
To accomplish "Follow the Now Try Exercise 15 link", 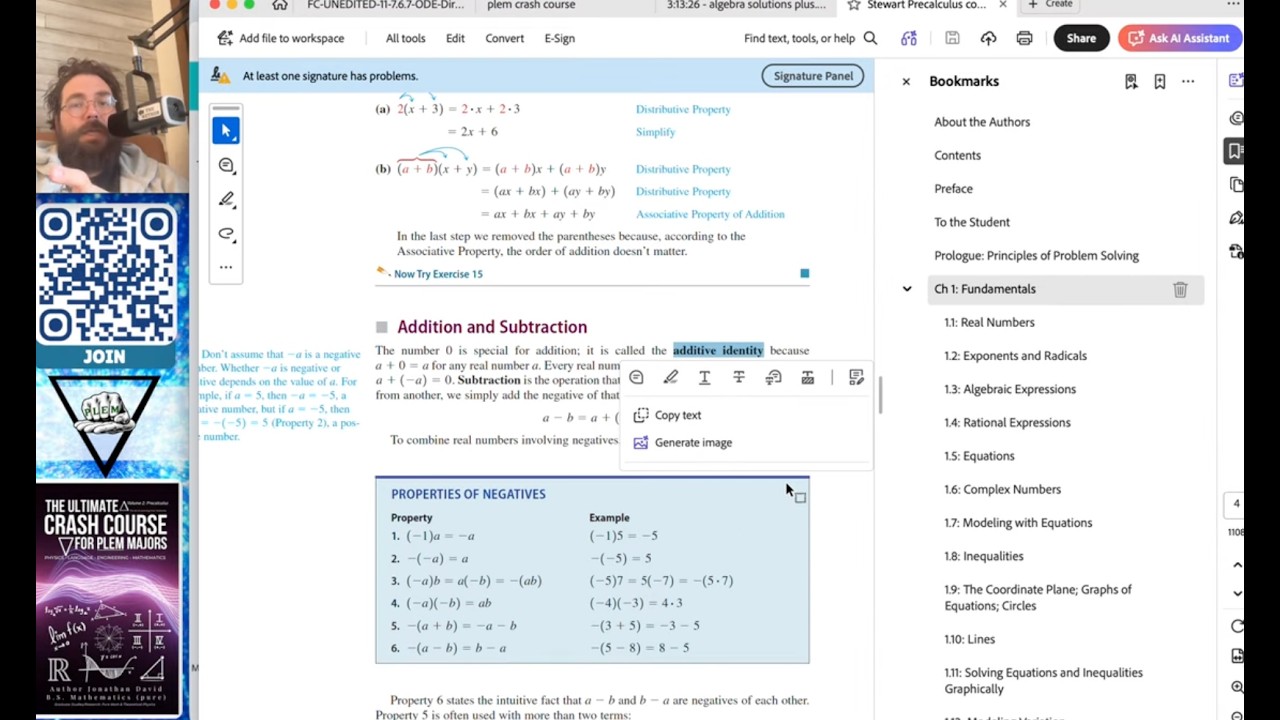I will pyautogui.click(x=438, y=274).
